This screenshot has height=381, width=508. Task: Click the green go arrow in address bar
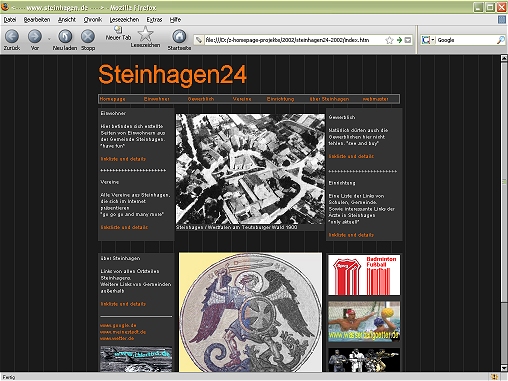click(399, 40)
